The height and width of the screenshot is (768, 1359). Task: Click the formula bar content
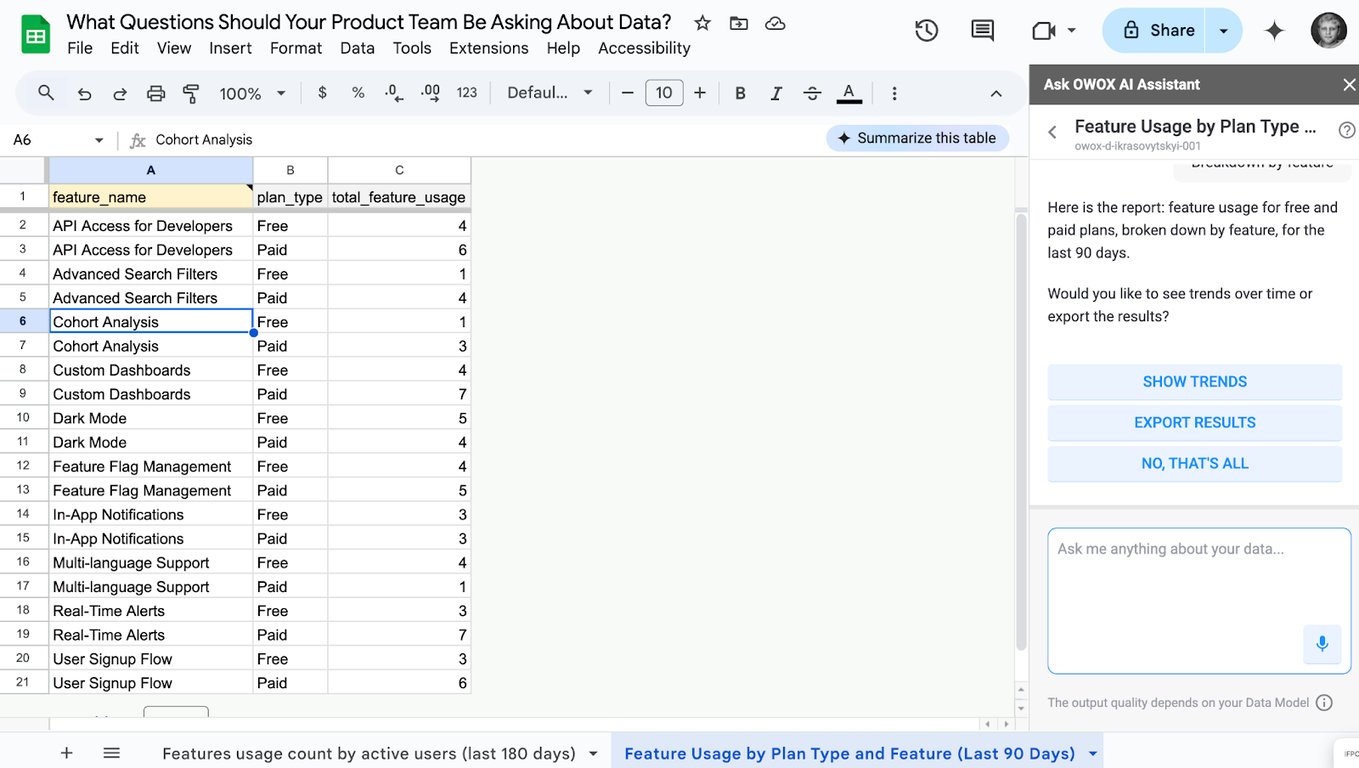tap(204, 140)
